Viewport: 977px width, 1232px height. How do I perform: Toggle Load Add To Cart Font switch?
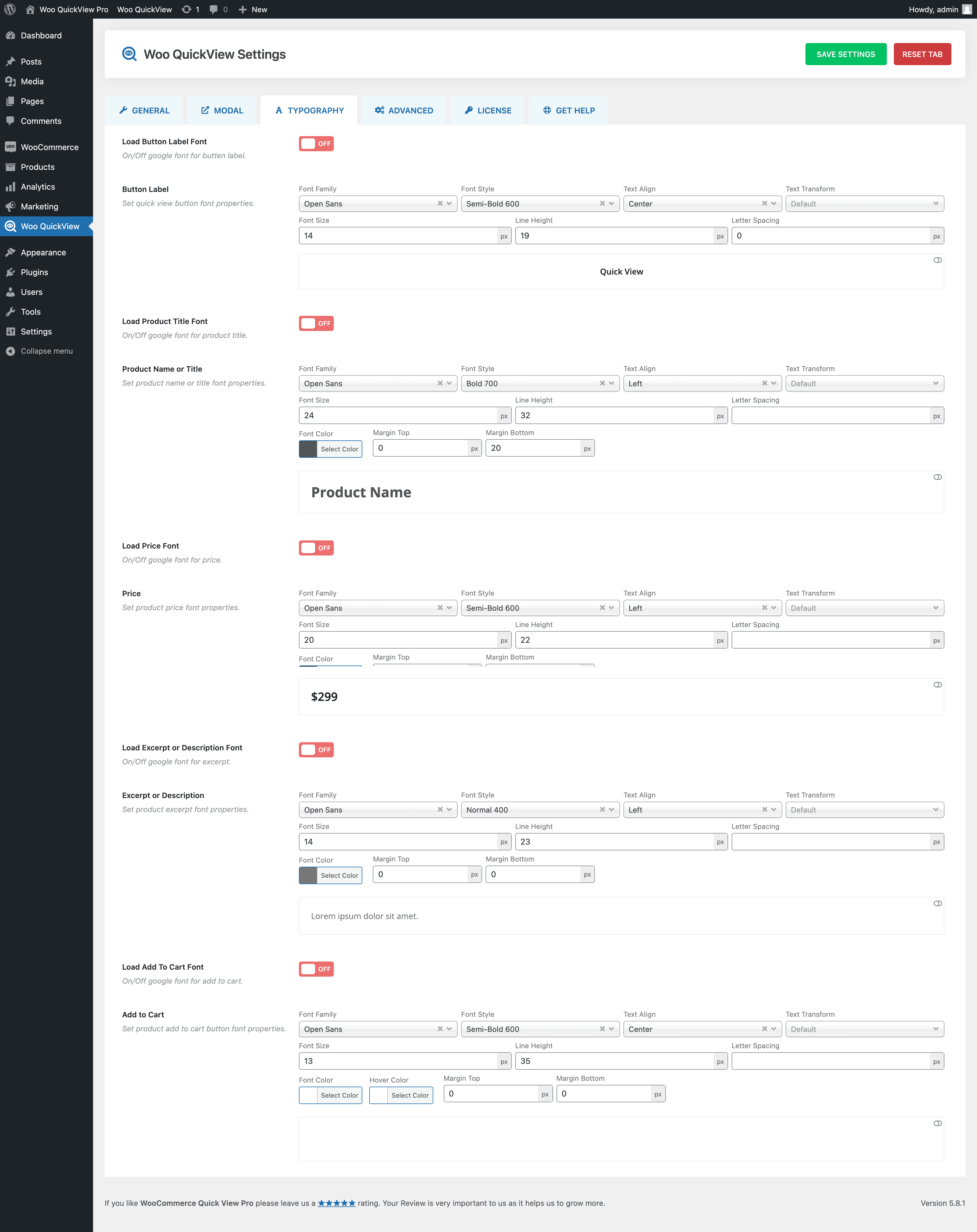(x=316, y=969)
